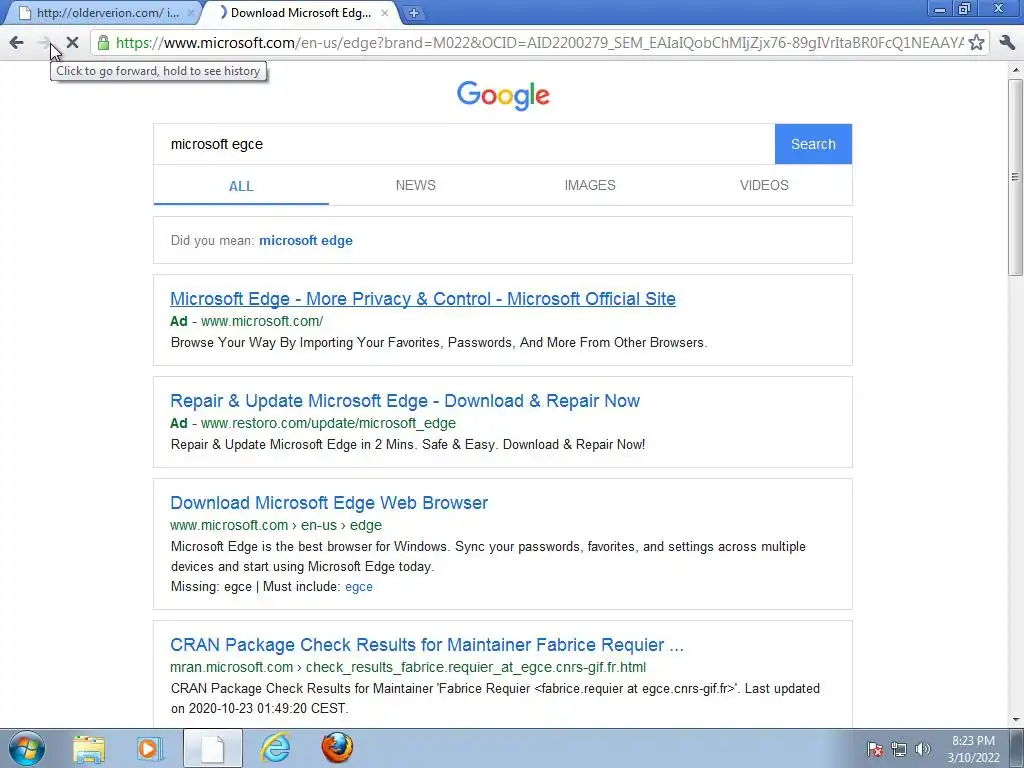Image resolution: width=1024 pixels, height=768 pixels.
Task: Open CRAN Package Check Results link
Action: coord(426,645)
